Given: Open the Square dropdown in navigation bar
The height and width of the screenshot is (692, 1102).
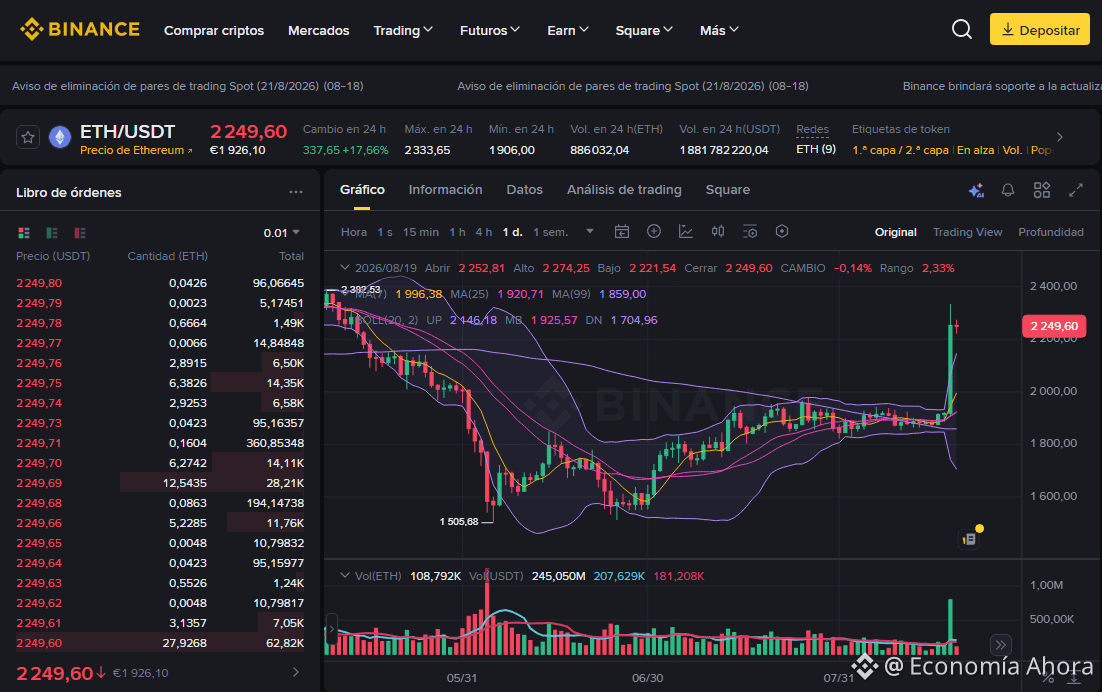Looking at the screenshot, I should [644, 30].
